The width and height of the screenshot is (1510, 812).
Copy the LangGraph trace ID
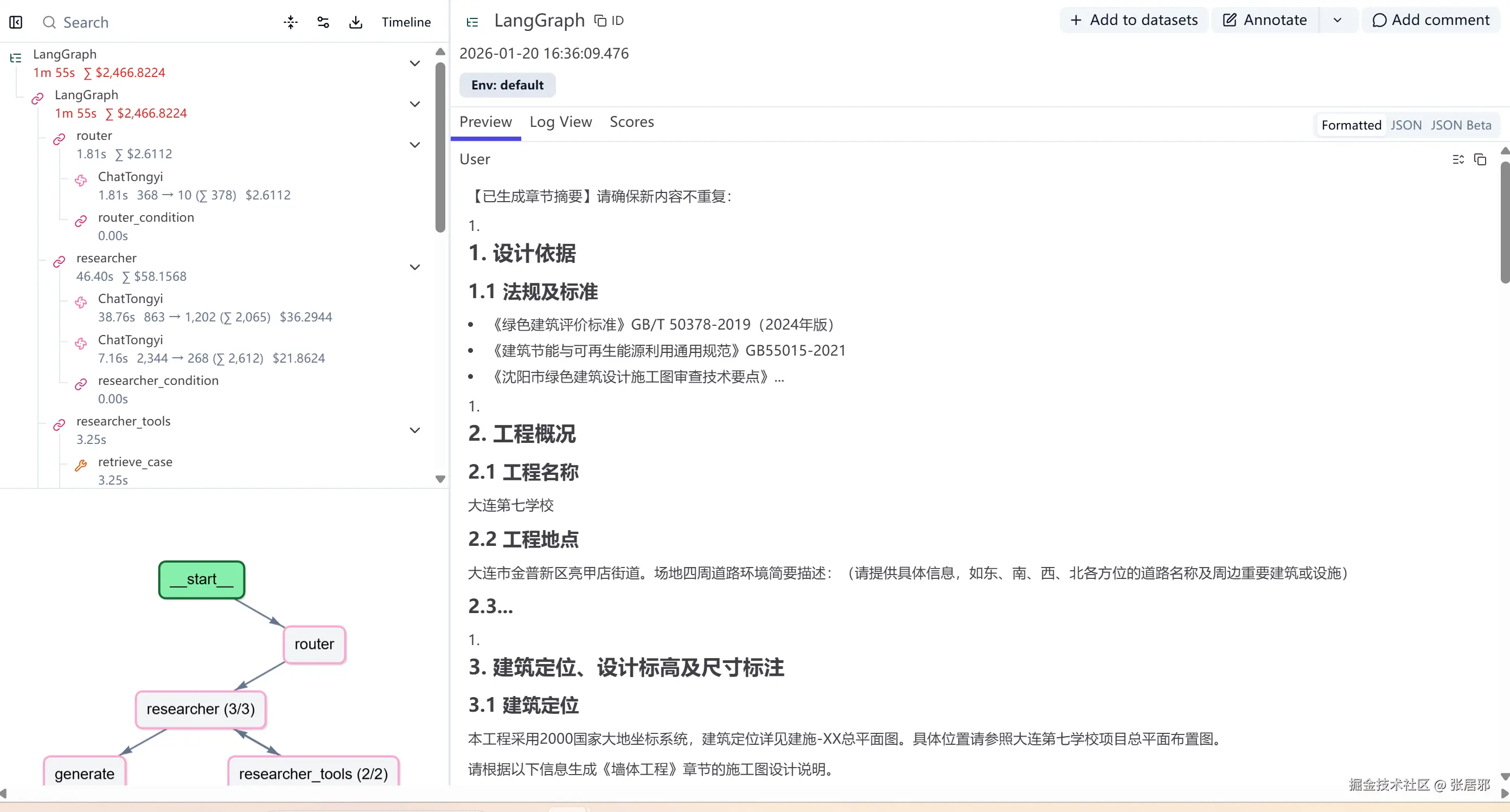[609, 21]
